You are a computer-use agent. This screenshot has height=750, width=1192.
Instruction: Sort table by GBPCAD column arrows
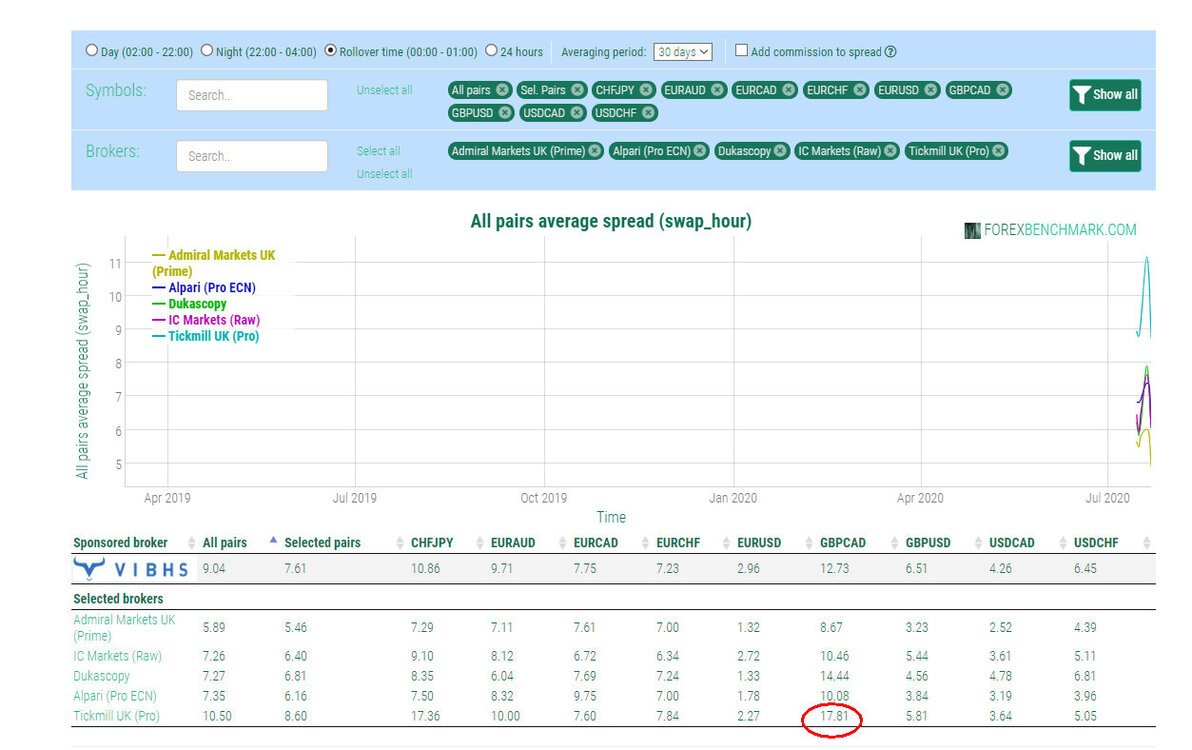click(894, 543)
